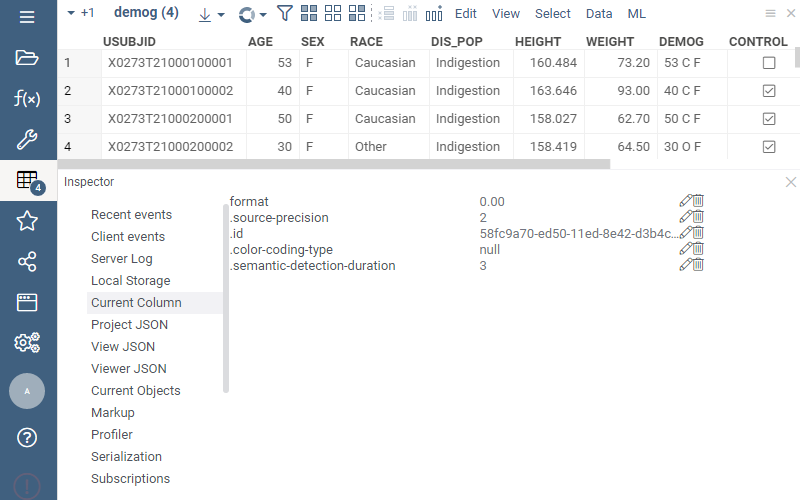Viewport: 800px width, 500px height.
Task: Click the AGE column header
Action: coord(260,42)
